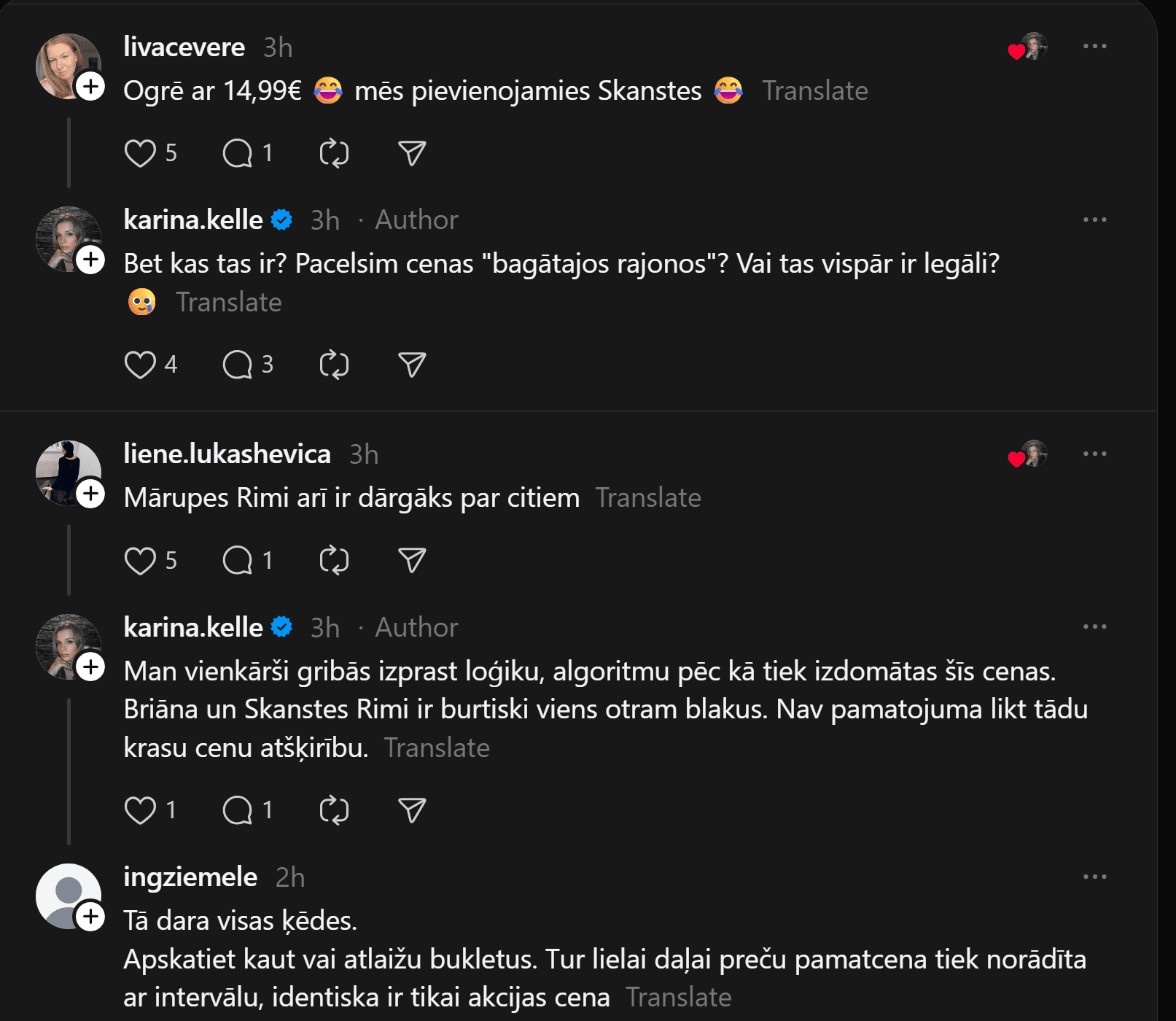Open replies on karina.kelle's bagātajos rajonos comment

238,365
